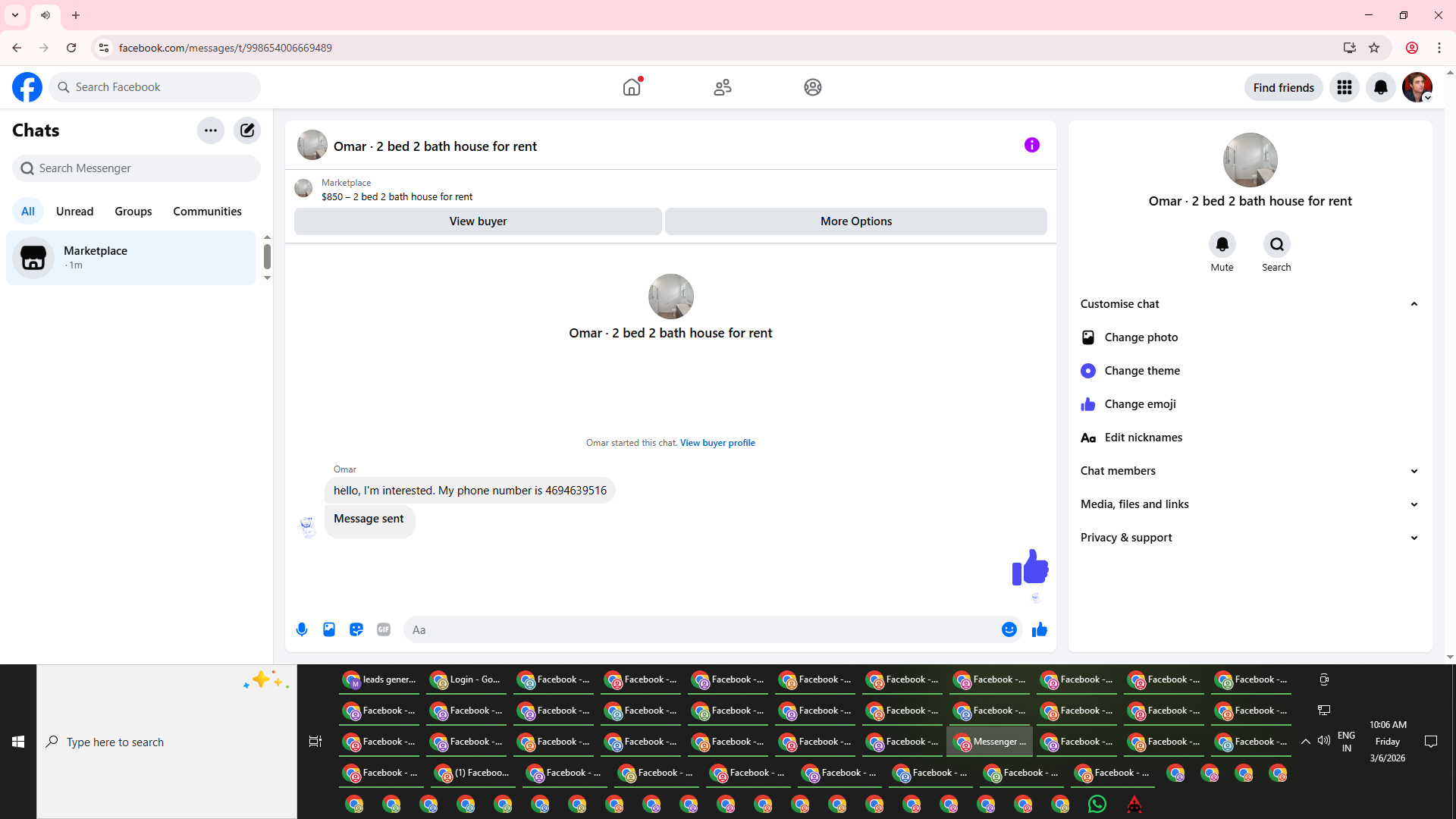
Task: Focus the Search Messenger field
Action: tap(136, 168)
